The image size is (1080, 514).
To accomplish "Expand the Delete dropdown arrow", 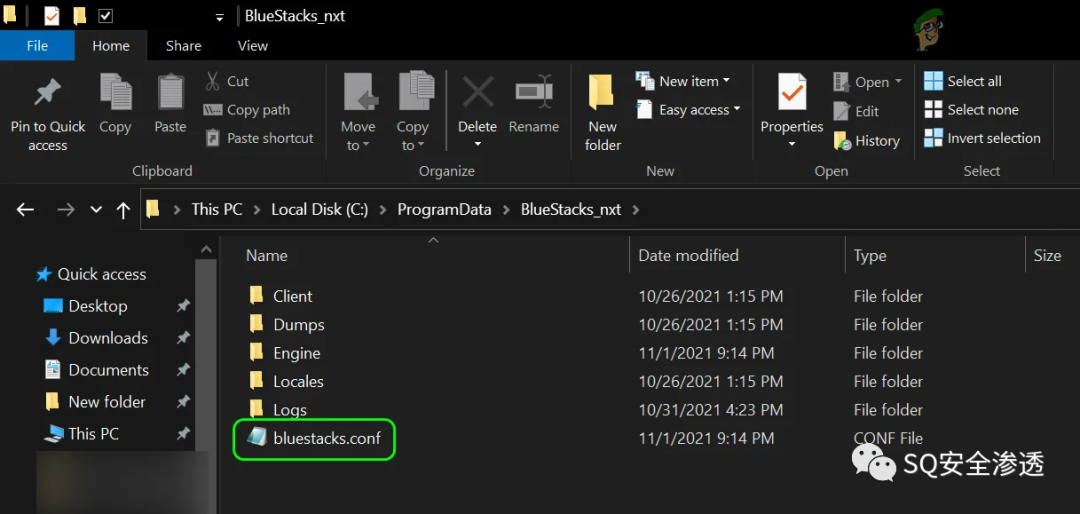I will pyautogui.click(x=477, y=145).
